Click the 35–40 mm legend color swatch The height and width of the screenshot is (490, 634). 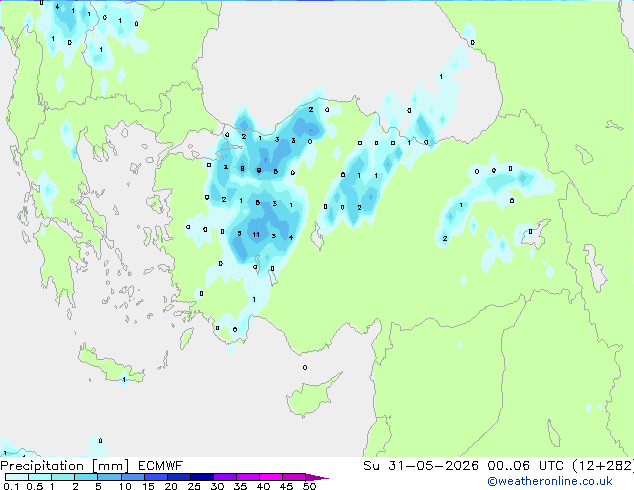point(247,477)
